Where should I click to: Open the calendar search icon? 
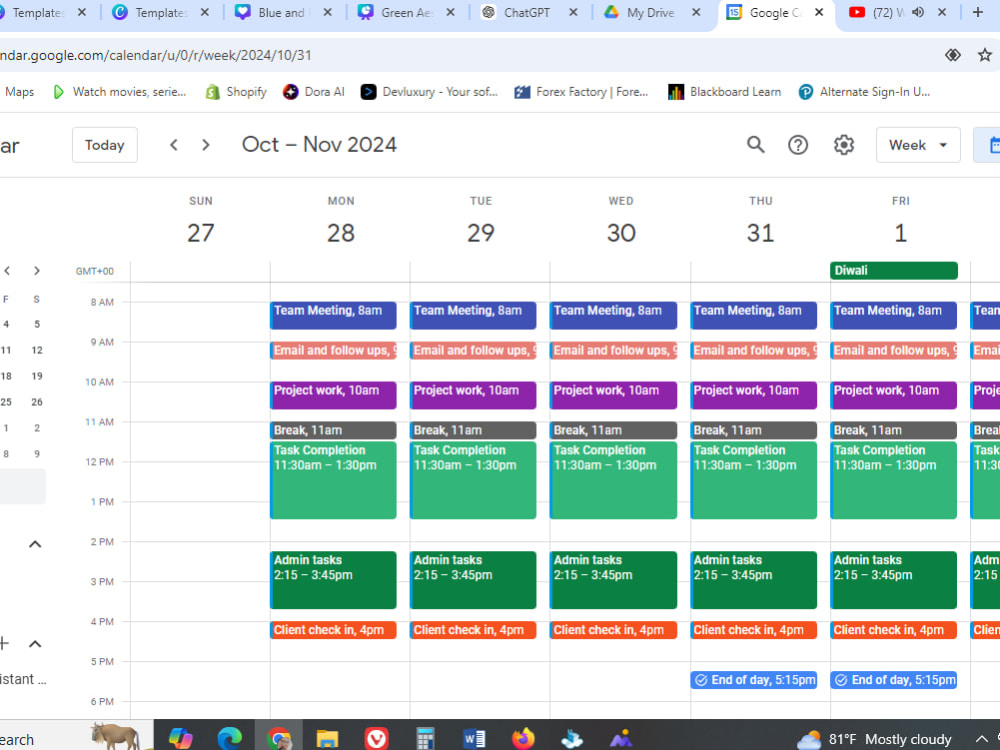click(x=756, y=145)
